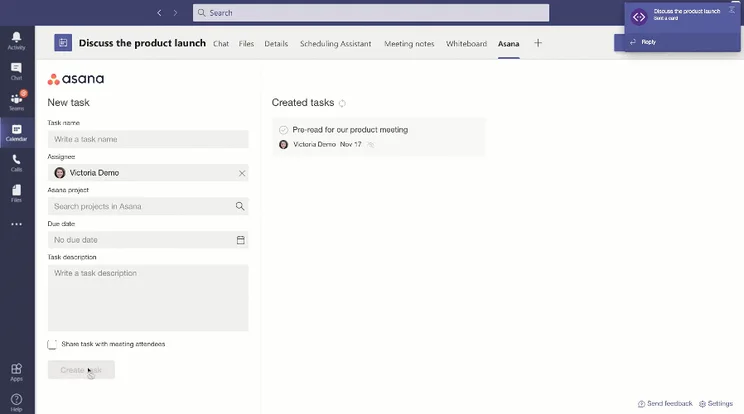Toggle Share task with meeting attendees checkbox

pos(52,344)
